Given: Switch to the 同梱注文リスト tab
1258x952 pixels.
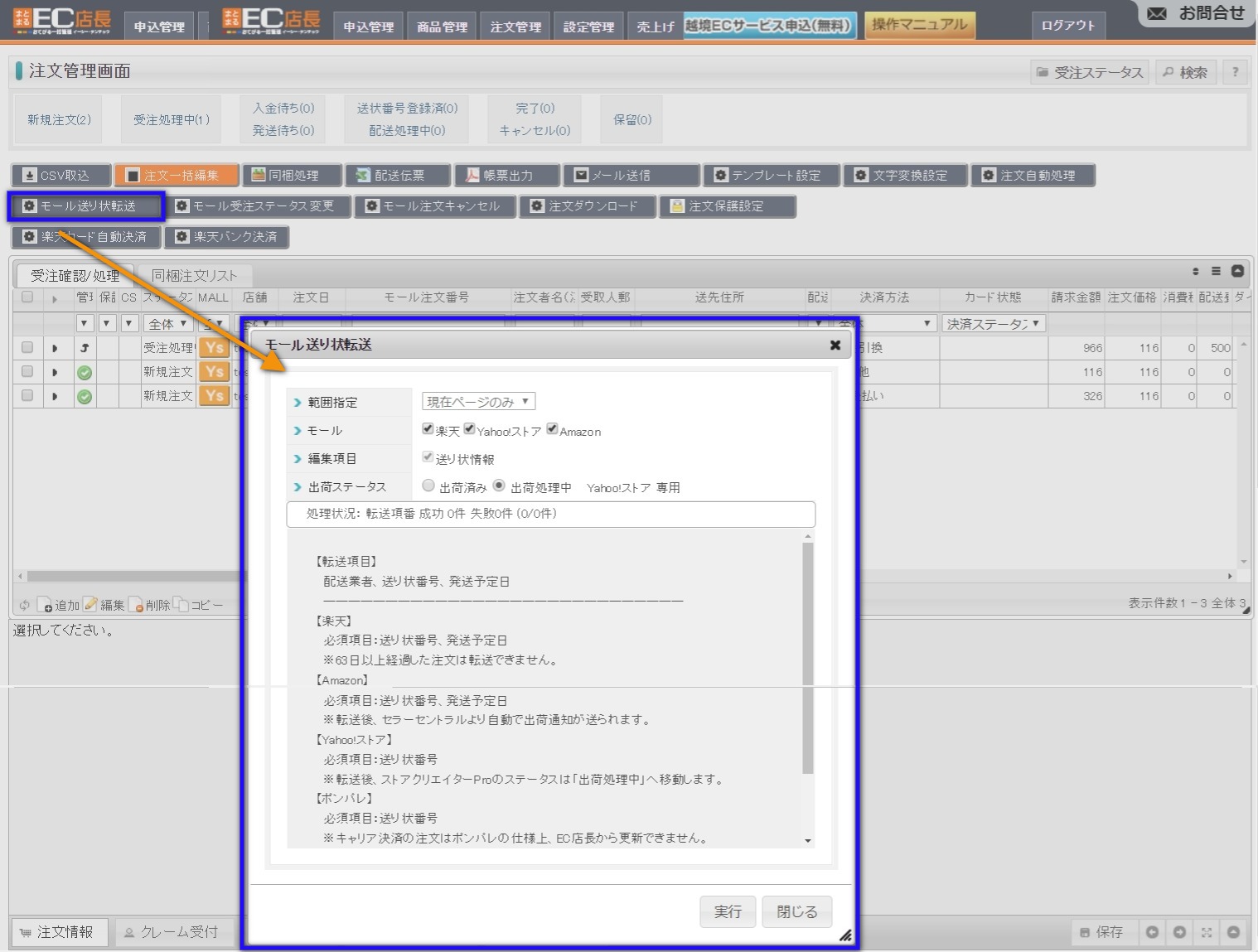Looking at the screenshot, I should coord(194,276).
